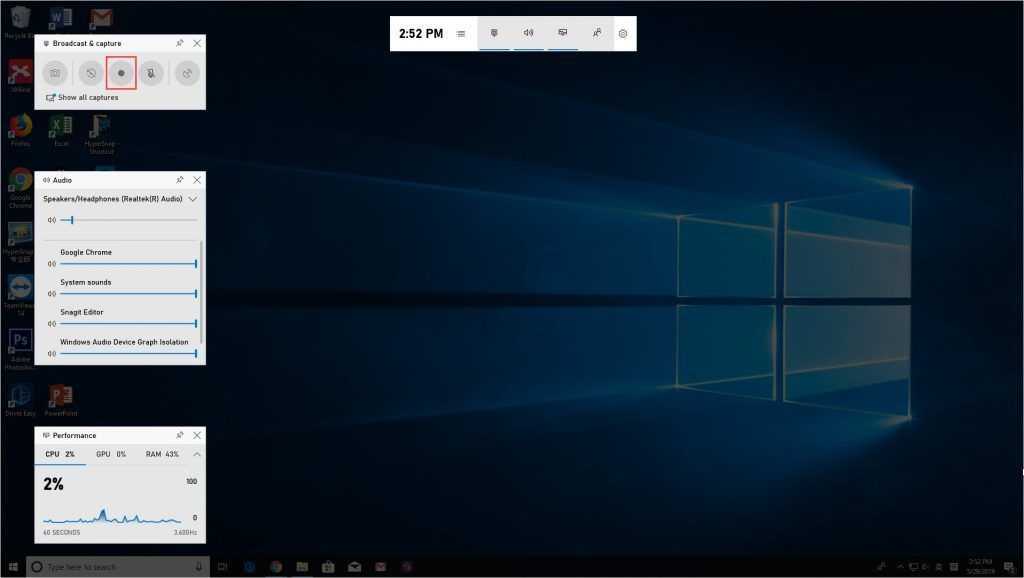Open the Xbox Social widget icon
The height and width of the screenshot is (578, 1024).
pyautogui.click(x=596, y=33)
